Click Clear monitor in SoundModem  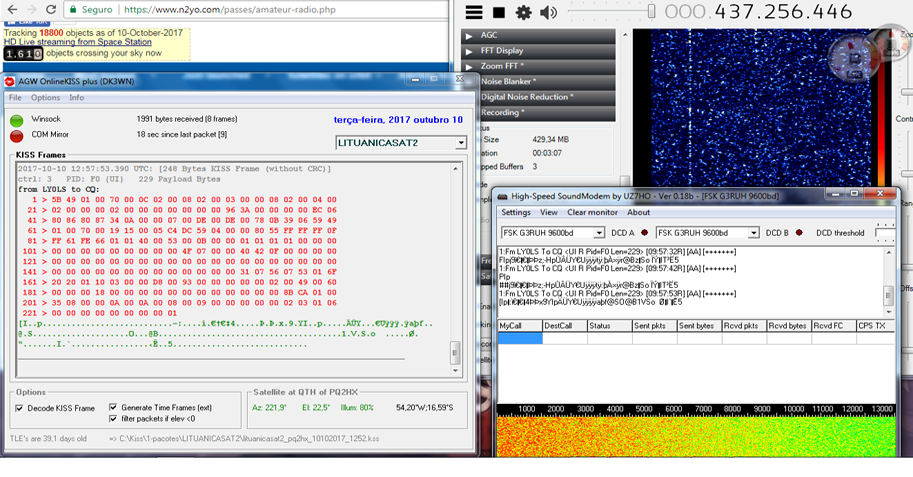pyautogui.click(x=592, y=212)
